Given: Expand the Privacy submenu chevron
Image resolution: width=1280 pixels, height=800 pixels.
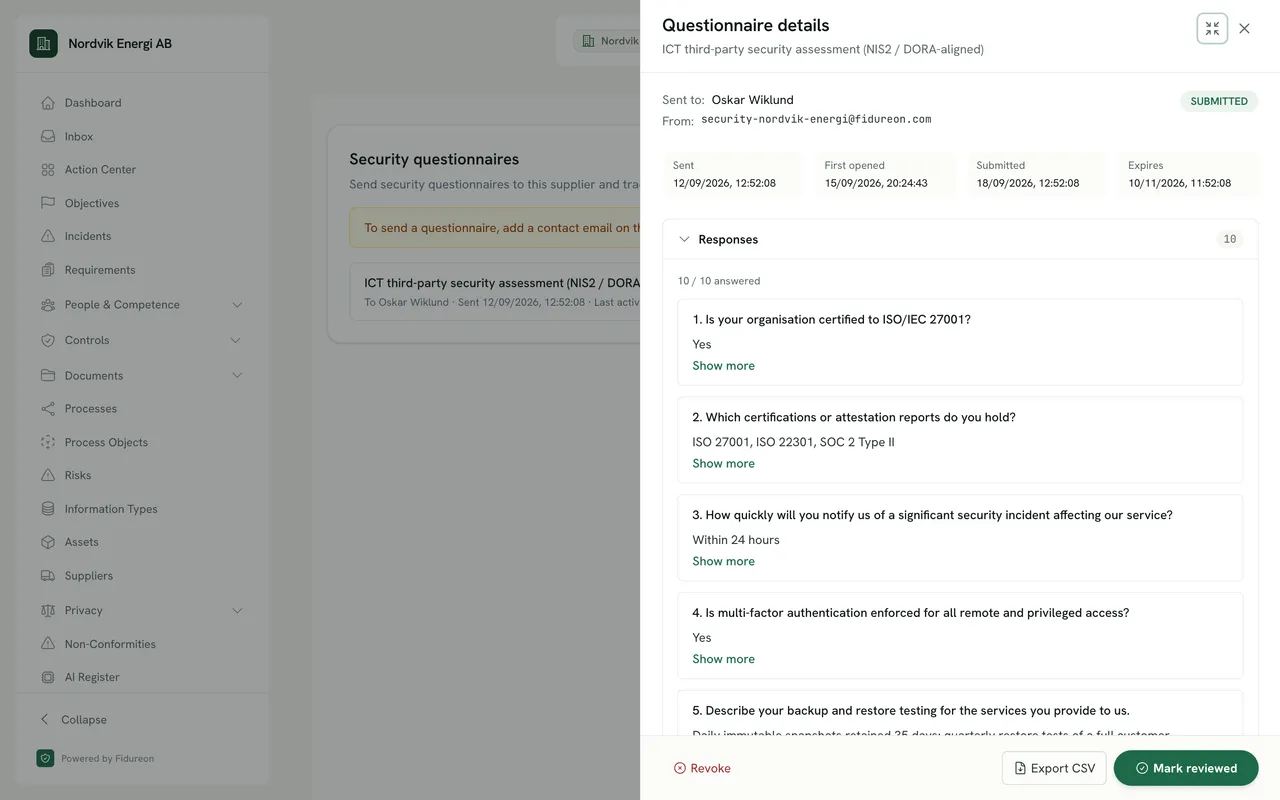Looking at the screenshot, I should coord(237,611).
